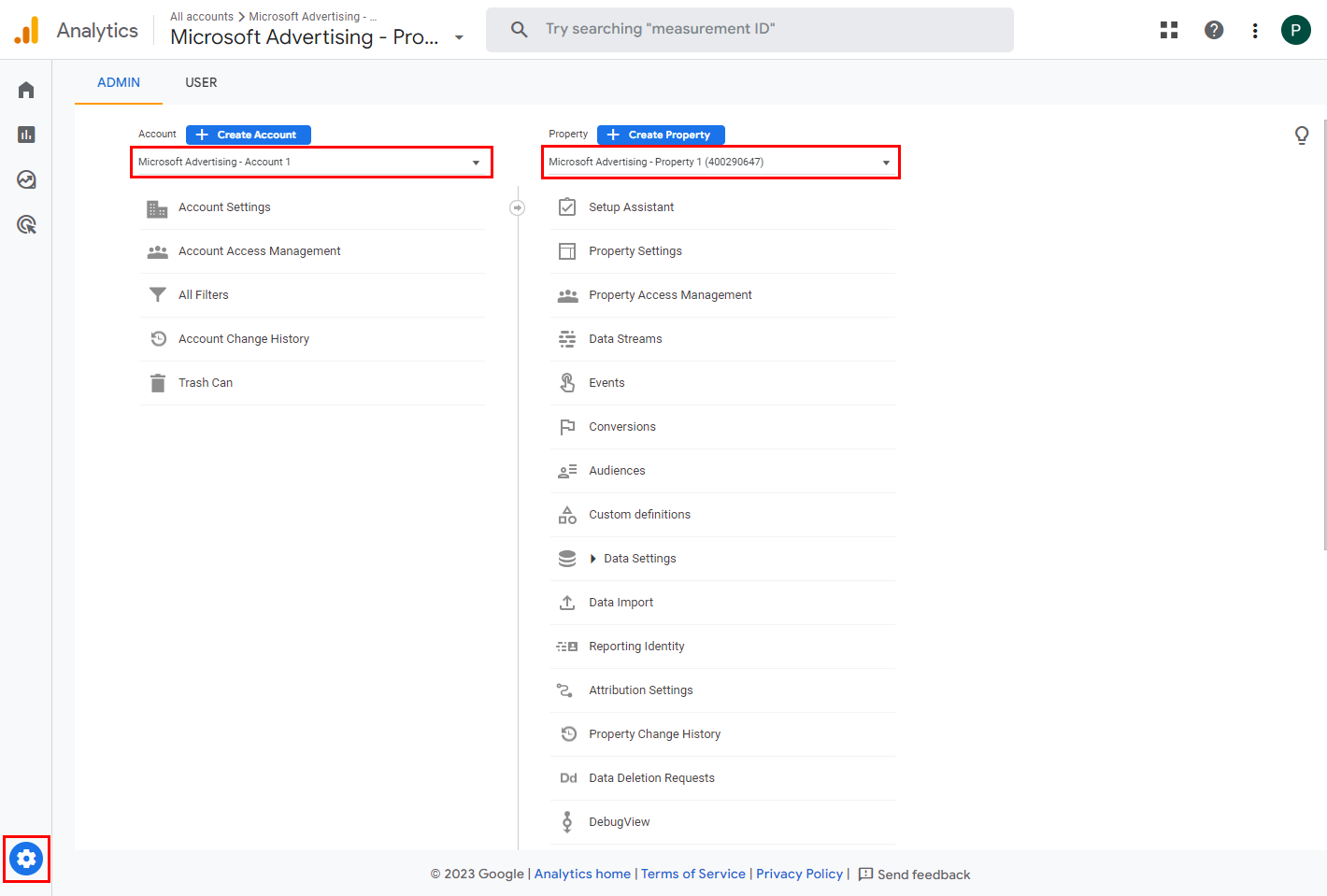
Task: Click the Create Property button
Action: [x=661, y=135]
